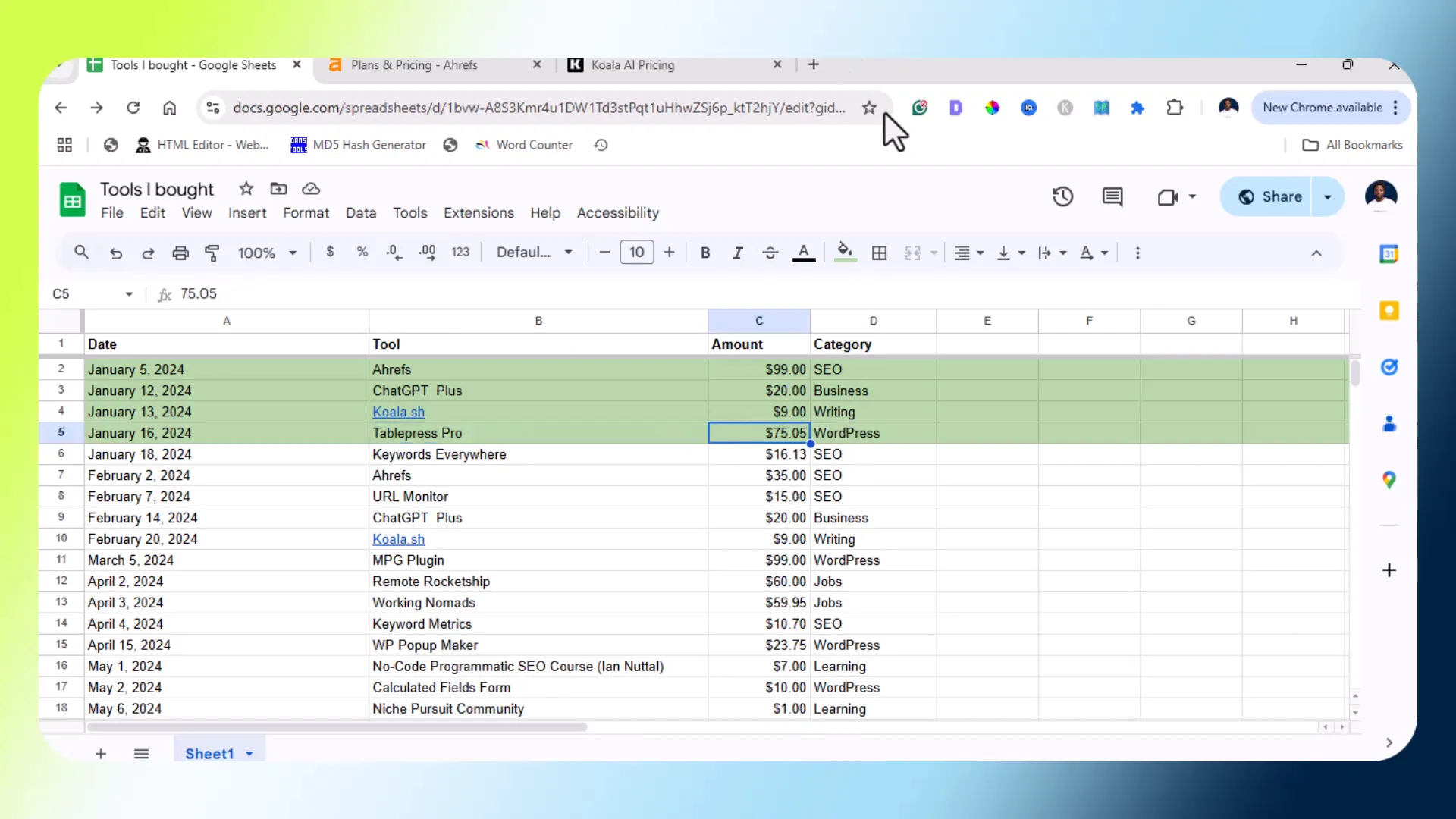This screenshot has height=819, width=1456.
Task: Open the Google Tasks side panel
Action: point(1389,367)
